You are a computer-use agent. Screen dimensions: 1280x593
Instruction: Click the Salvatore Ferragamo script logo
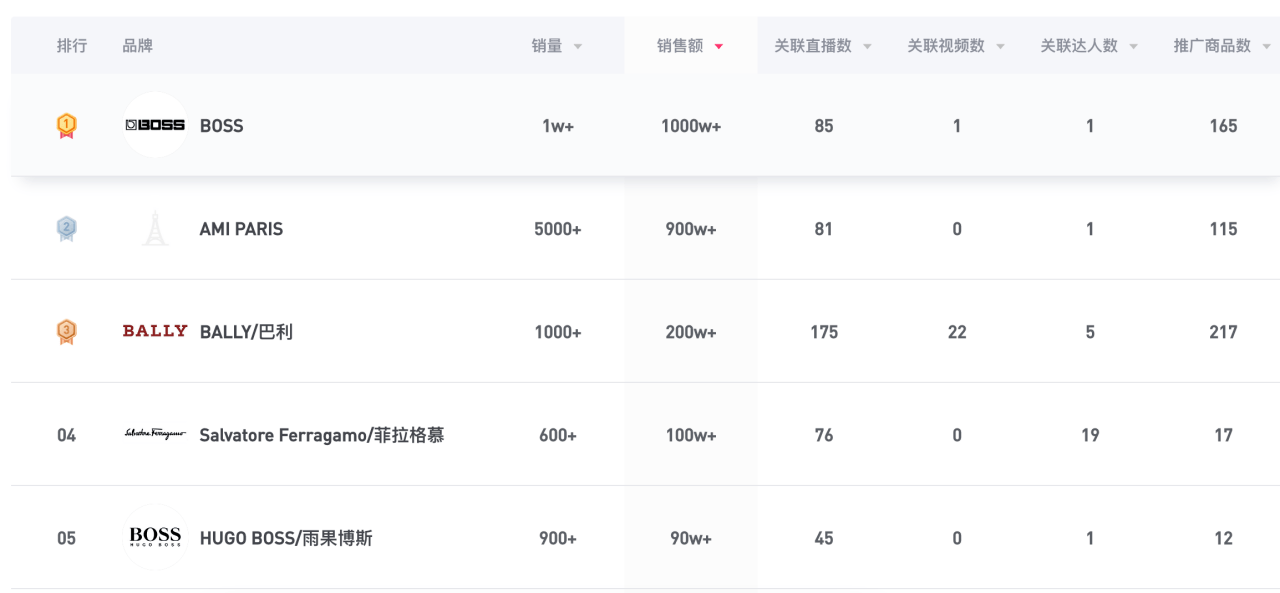(x=155, y=434)
